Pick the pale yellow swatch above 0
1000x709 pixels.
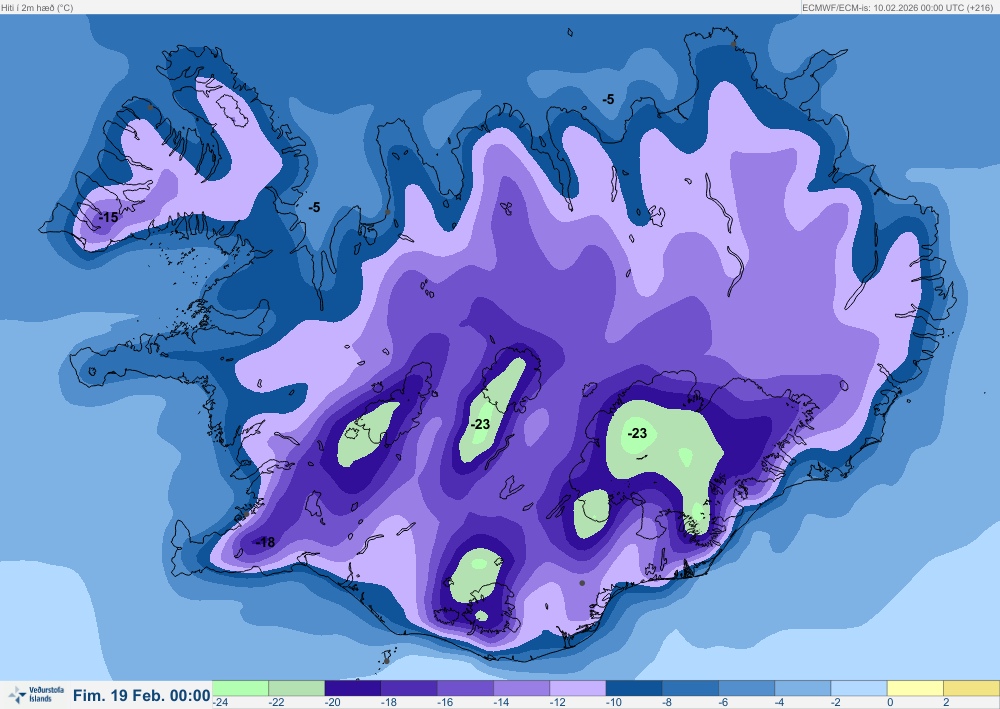coord(915,688)
